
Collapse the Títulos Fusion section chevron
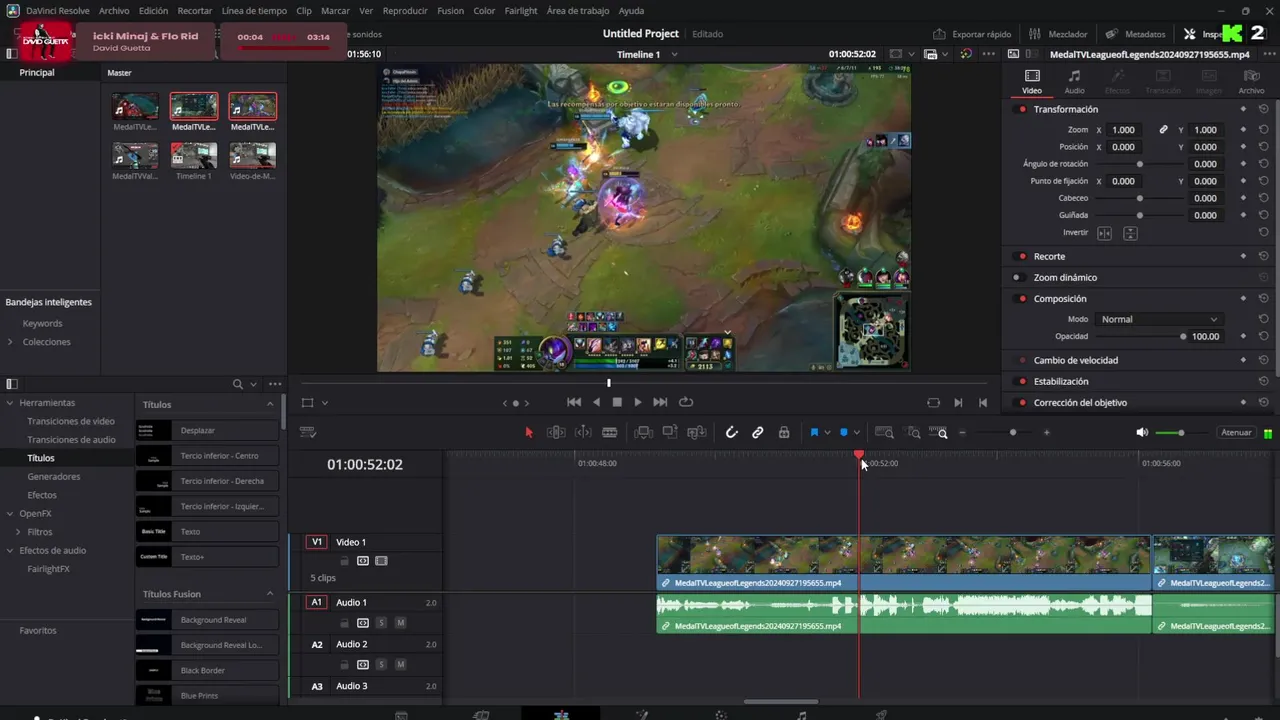point(270,594)
